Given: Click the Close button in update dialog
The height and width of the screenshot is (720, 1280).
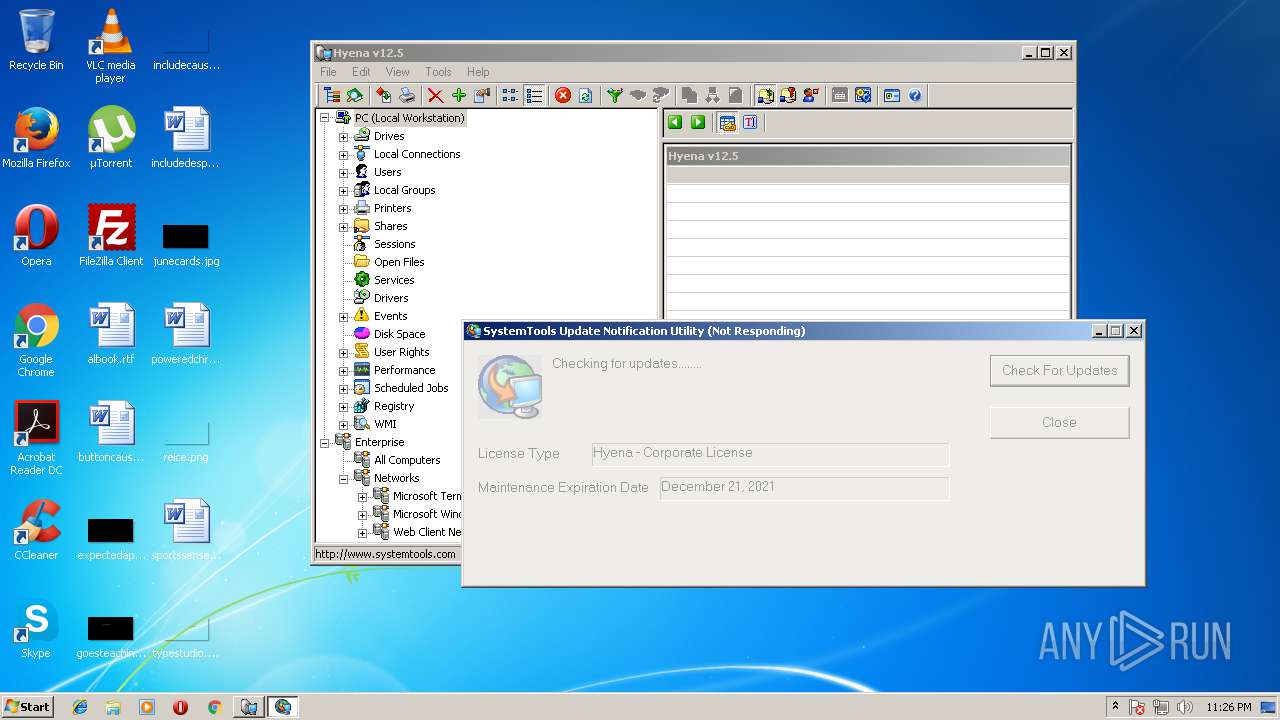Looking at the screenshot, I should click(x=1060, y=422).
